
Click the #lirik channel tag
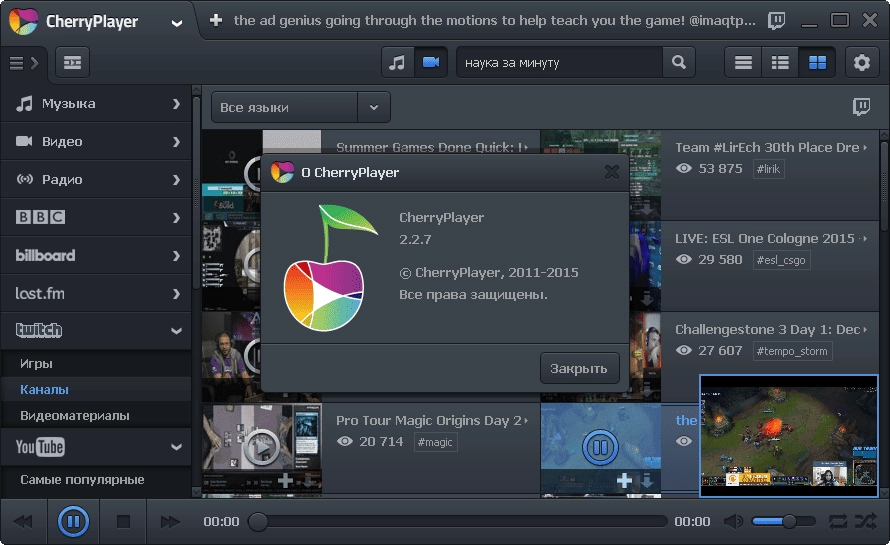(768, 169)
